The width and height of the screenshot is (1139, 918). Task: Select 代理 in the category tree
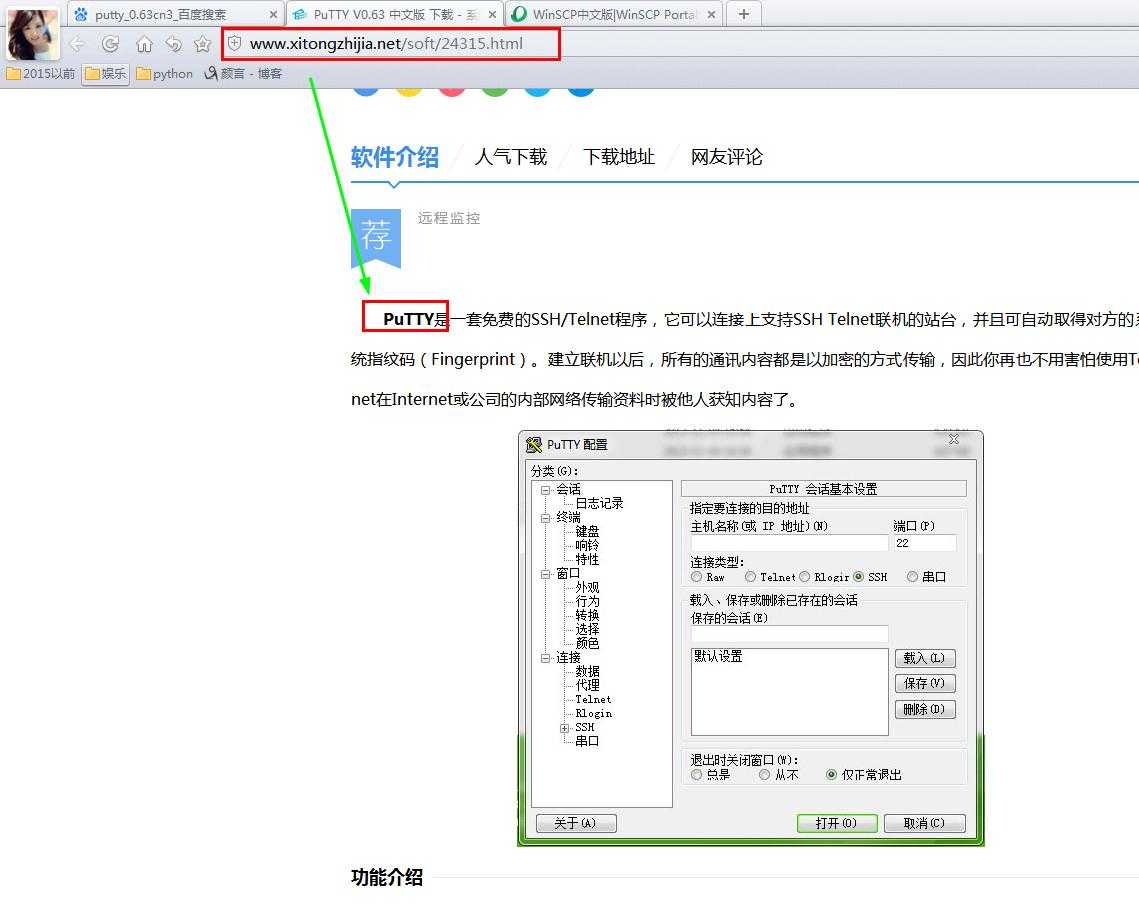pyautogui.click(x=587, y=685)
